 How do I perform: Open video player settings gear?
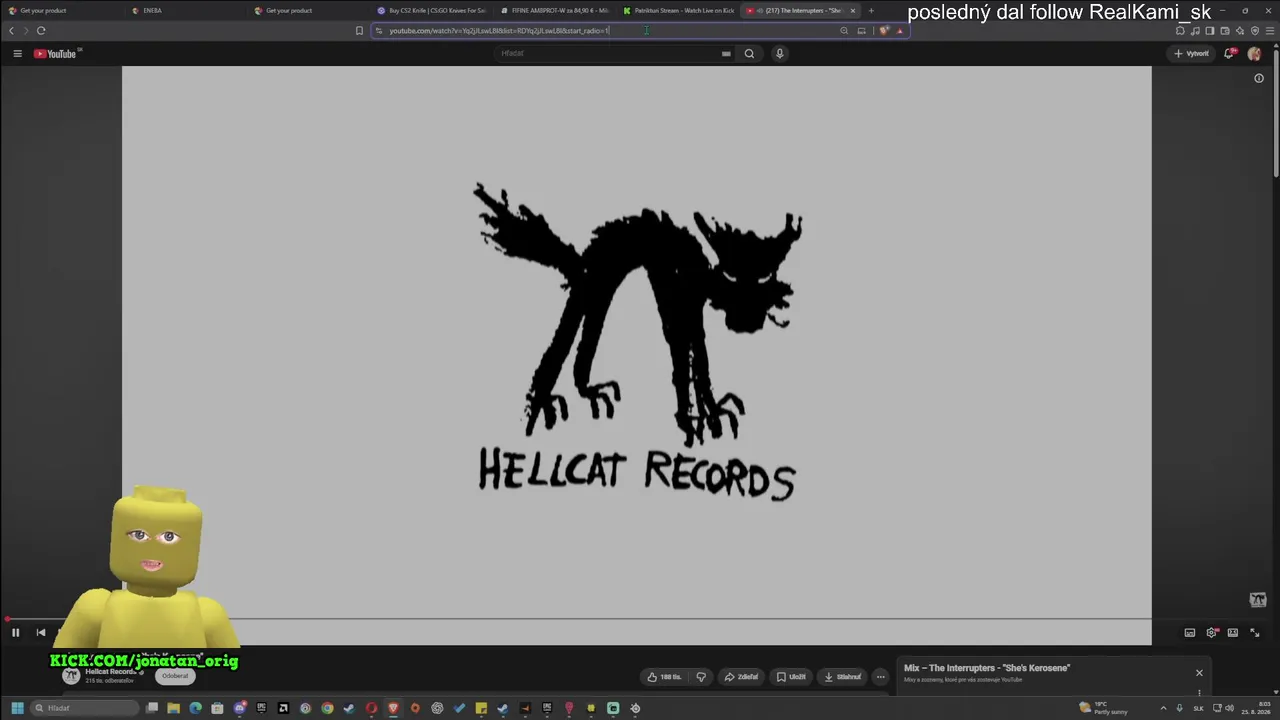[1212, 632]
